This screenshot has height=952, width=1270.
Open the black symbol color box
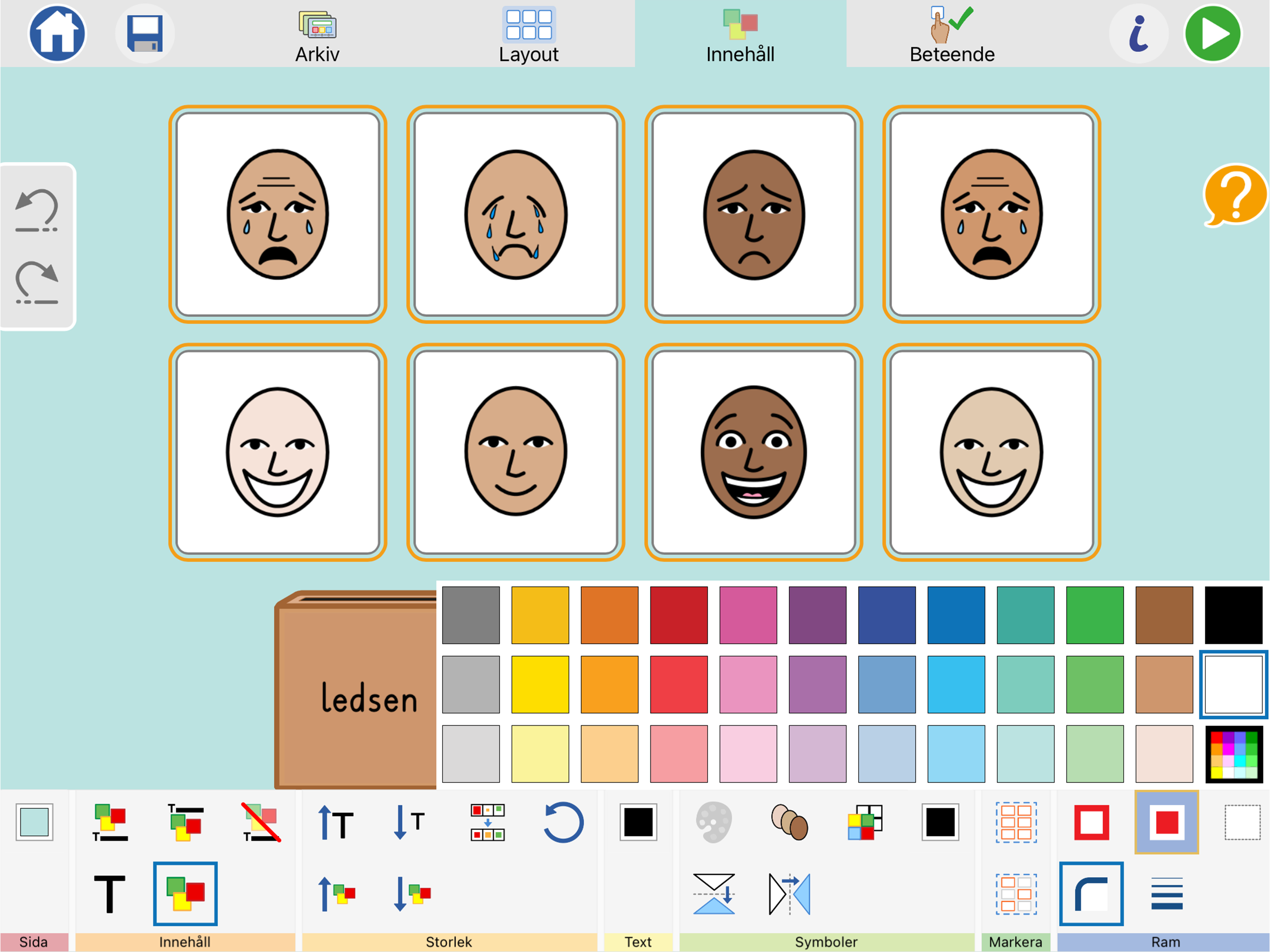(x=940, y=822)
